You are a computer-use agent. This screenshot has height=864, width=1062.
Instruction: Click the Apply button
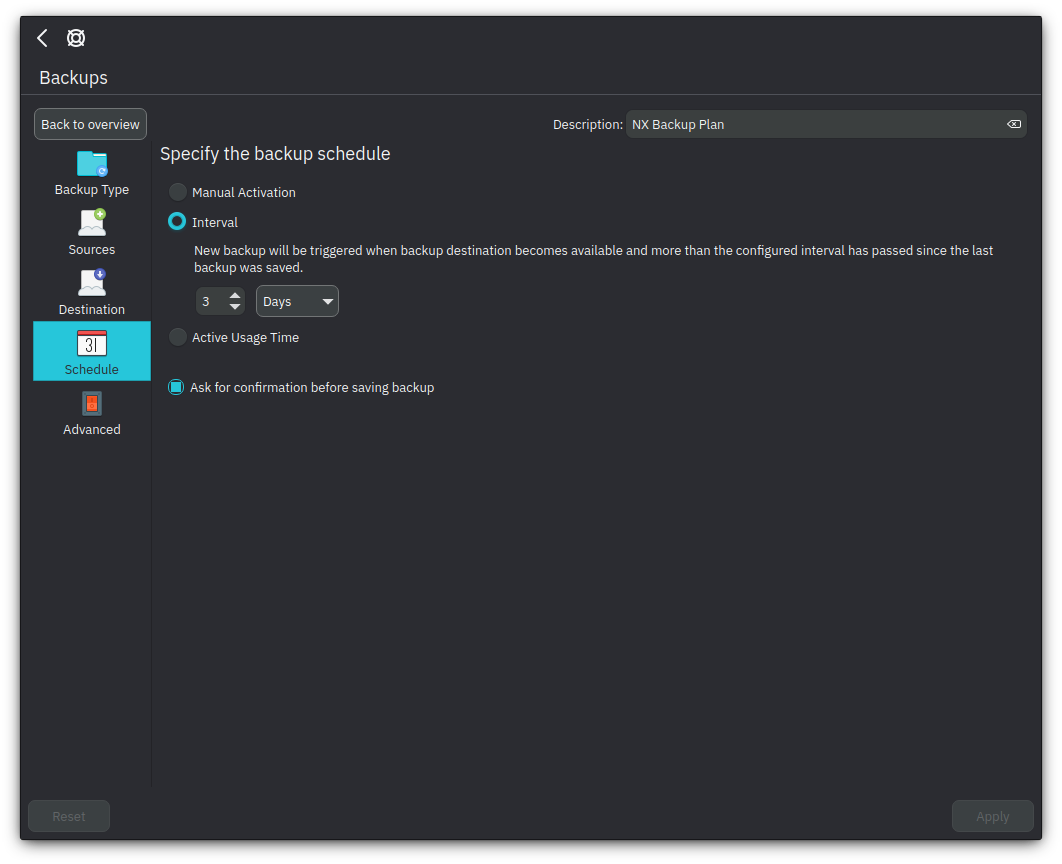pos(992,816)
